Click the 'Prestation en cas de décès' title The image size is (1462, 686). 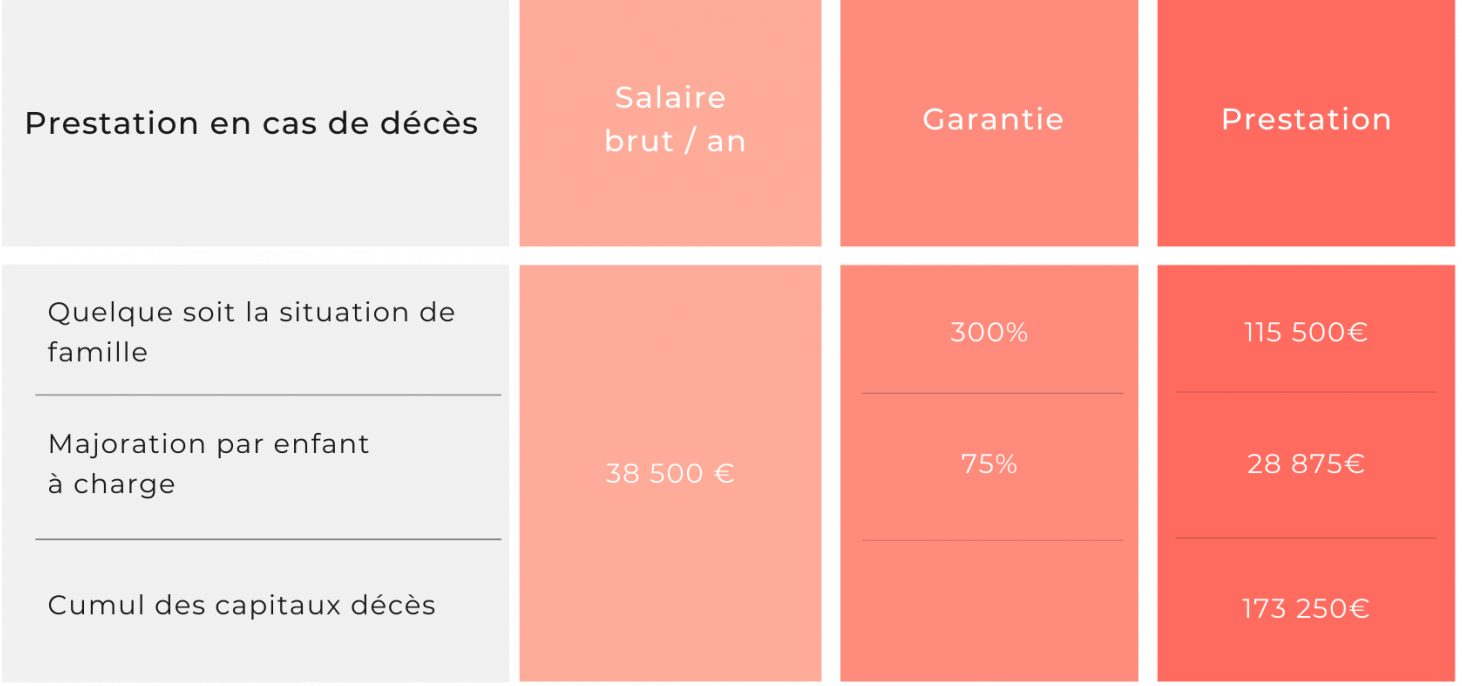pos(251,124)
